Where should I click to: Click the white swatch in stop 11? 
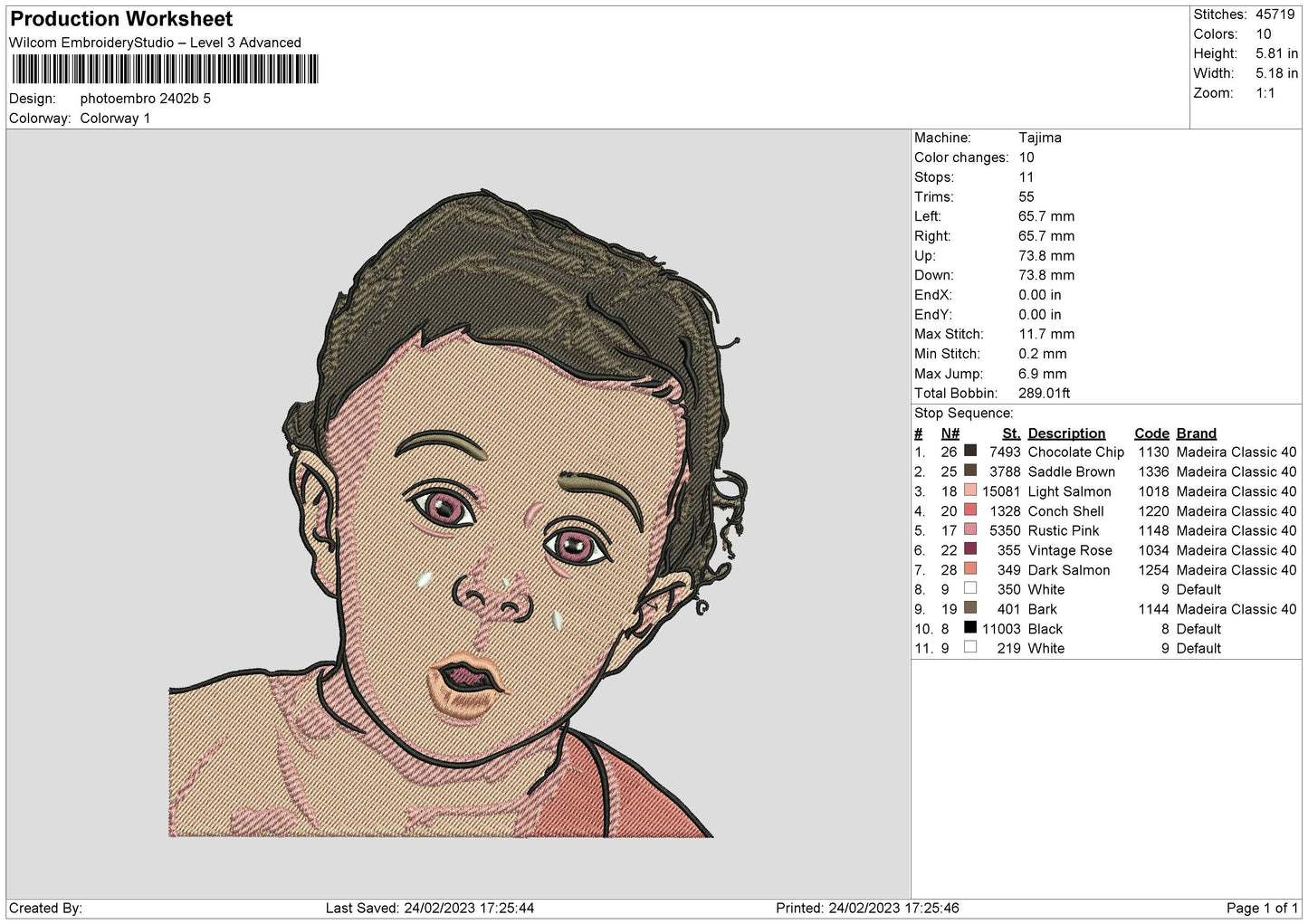(x=970, y=647)
